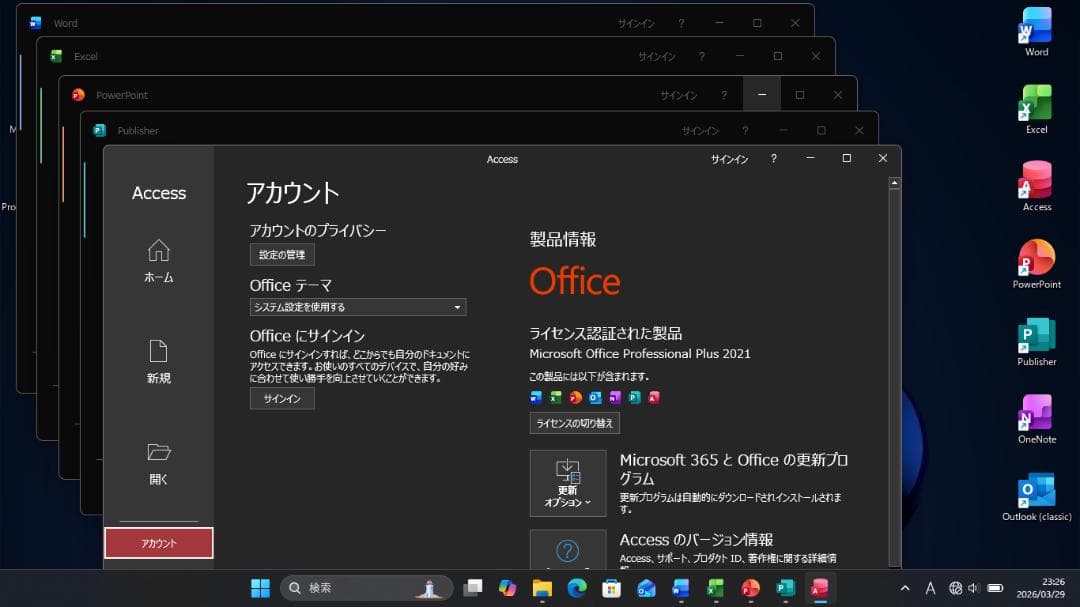1080x607 pixels.
Task: Click the help question mark in Excel window
Action: click(x=702, y=56)
